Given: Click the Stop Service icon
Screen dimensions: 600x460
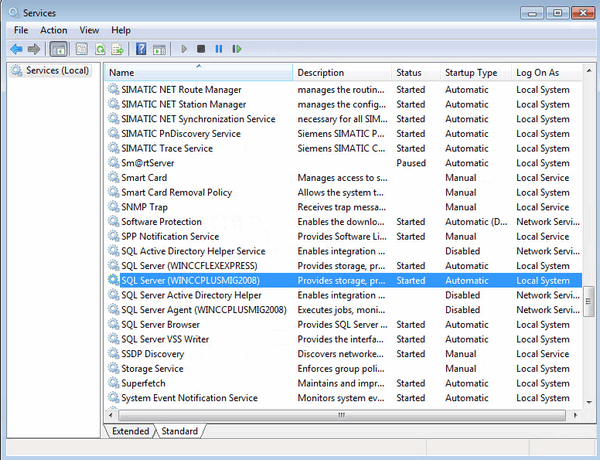Looking at the screenshot, I should click(201, 49).
